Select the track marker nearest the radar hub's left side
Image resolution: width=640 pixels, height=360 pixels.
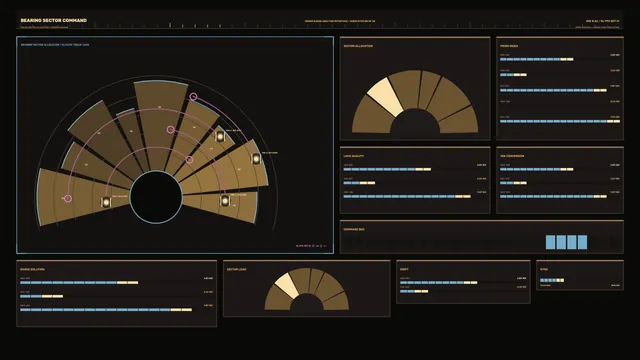click(x=106, y=202)
